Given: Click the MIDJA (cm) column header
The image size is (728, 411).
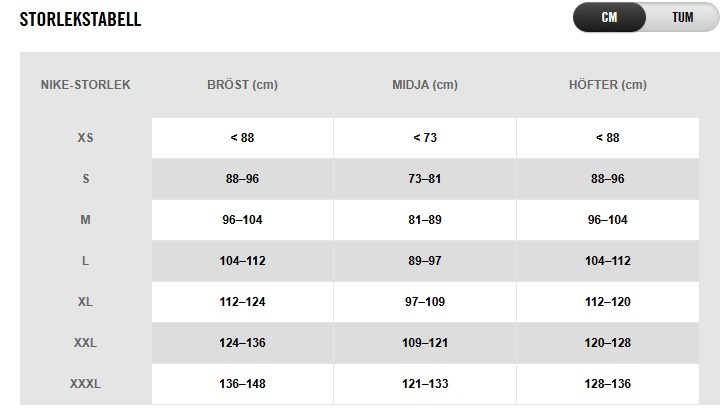Looking at the screenshot, I should [x=424, y=85].
